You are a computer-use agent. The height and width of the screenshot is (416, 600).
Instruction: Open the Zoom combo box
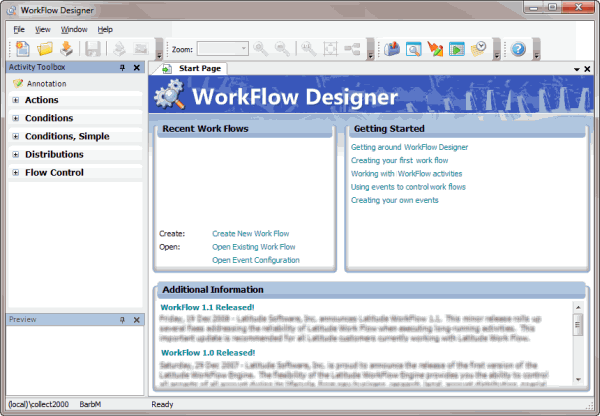point(242,48)
